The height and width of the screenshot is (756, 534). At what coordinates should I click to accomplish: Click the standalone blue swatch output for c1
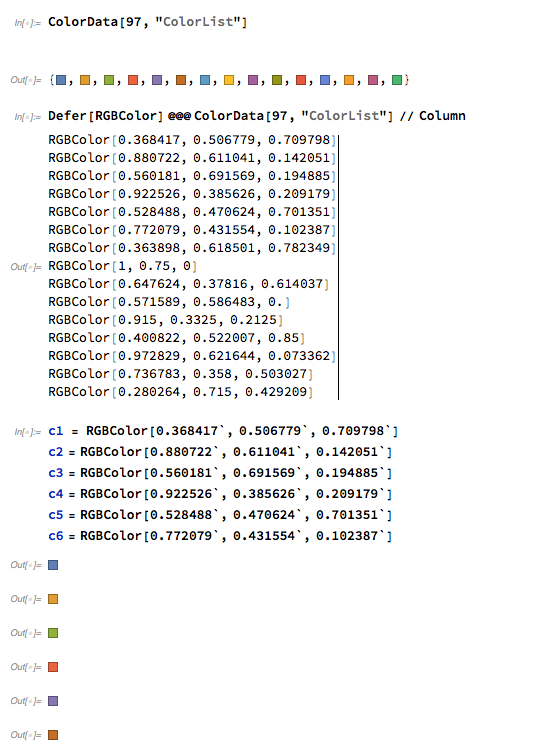(53, 565)
